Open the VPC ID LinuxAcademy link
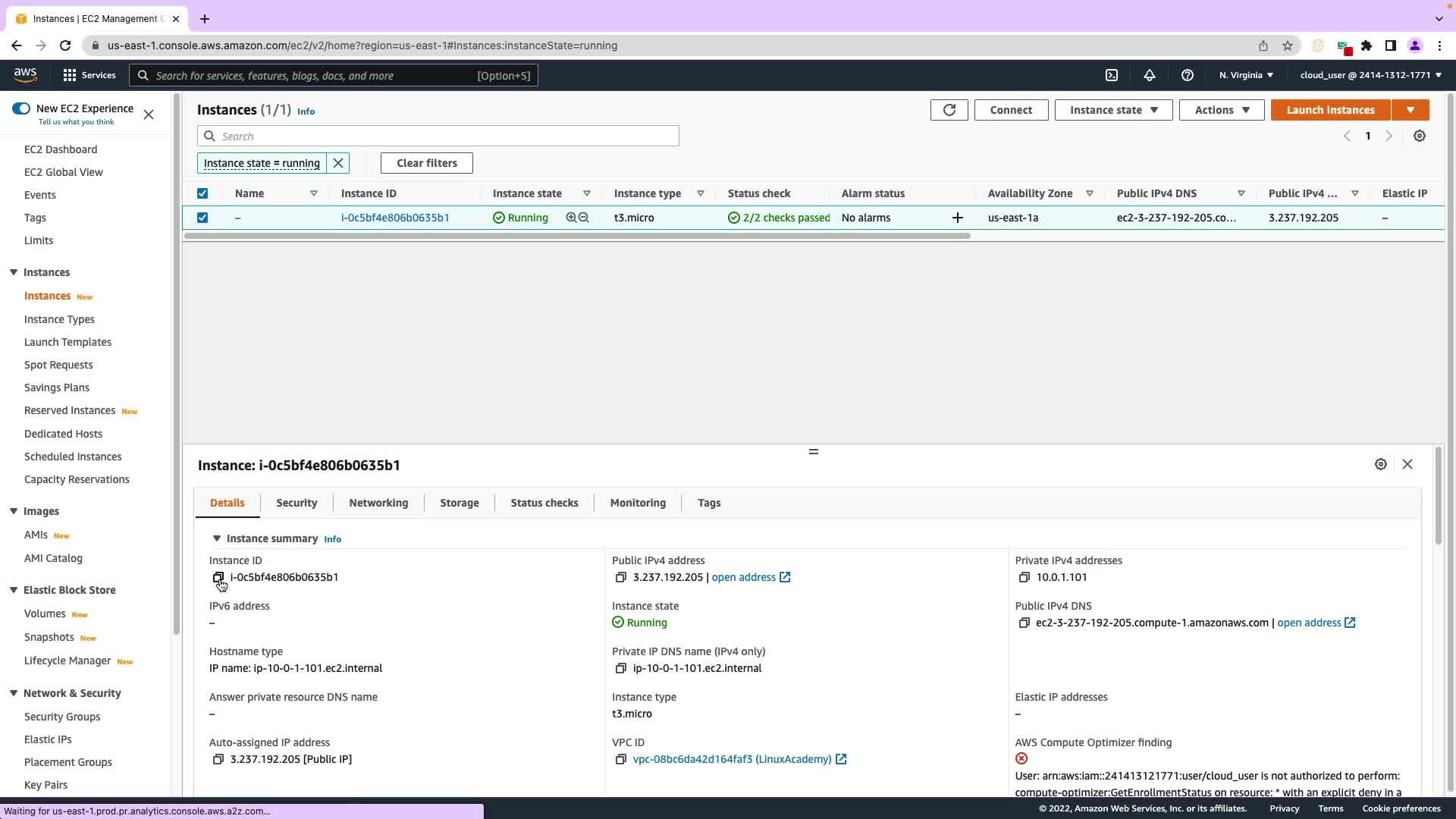The image size is (1456, 819). click(x=732, y=760)
